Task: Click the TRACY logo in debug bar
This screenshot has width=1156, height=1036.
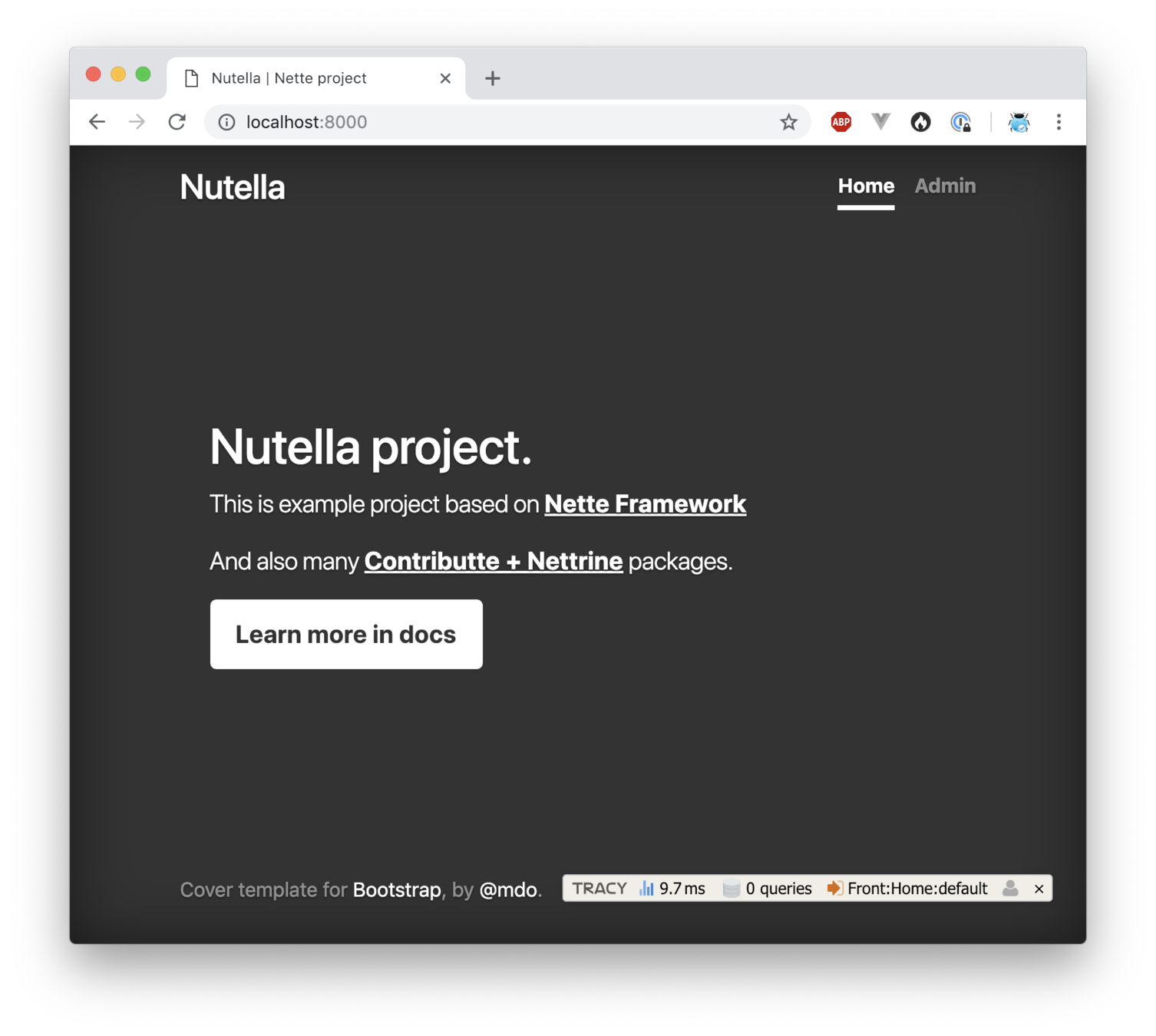Action: (x=599, y=889)
